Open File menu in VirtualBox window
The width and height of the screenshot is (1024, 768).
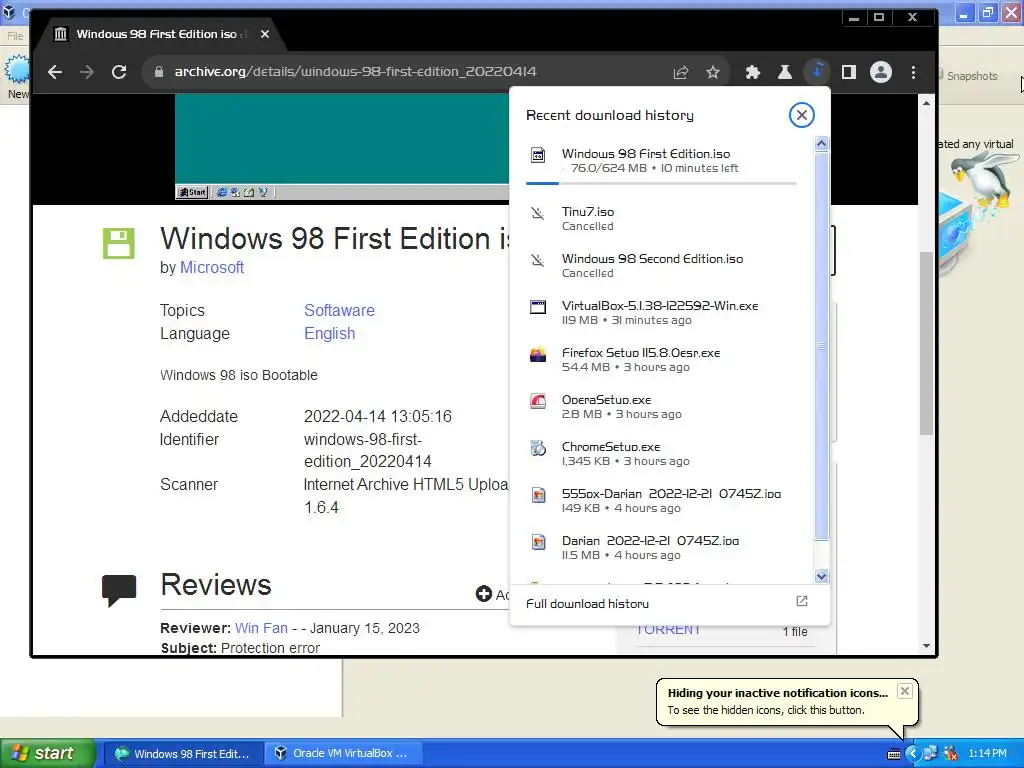15,36
